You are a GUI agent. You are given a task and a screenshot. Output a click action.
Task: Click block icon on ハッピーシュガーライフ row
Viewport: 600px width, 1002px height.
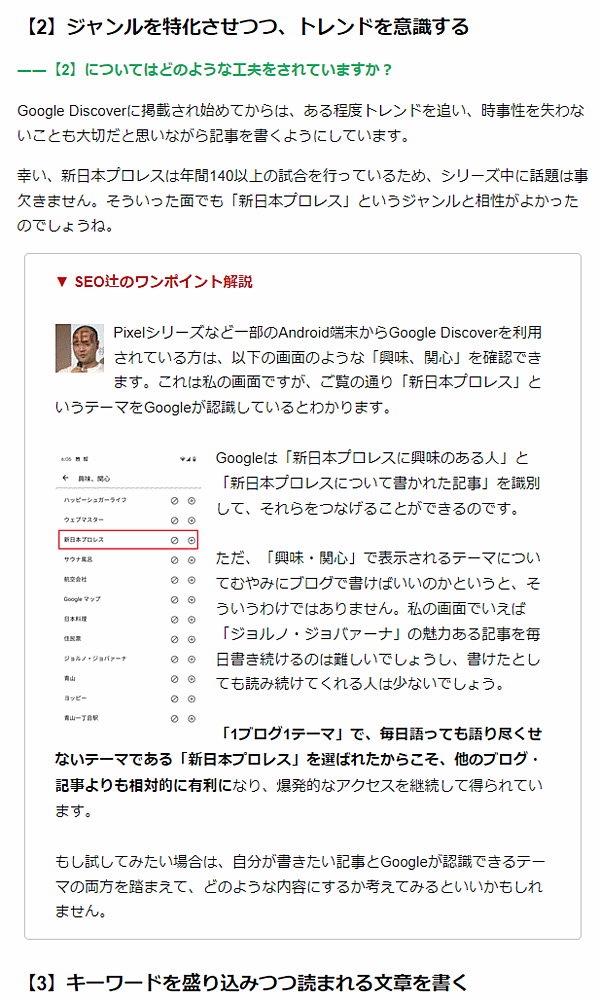[174, 500]
